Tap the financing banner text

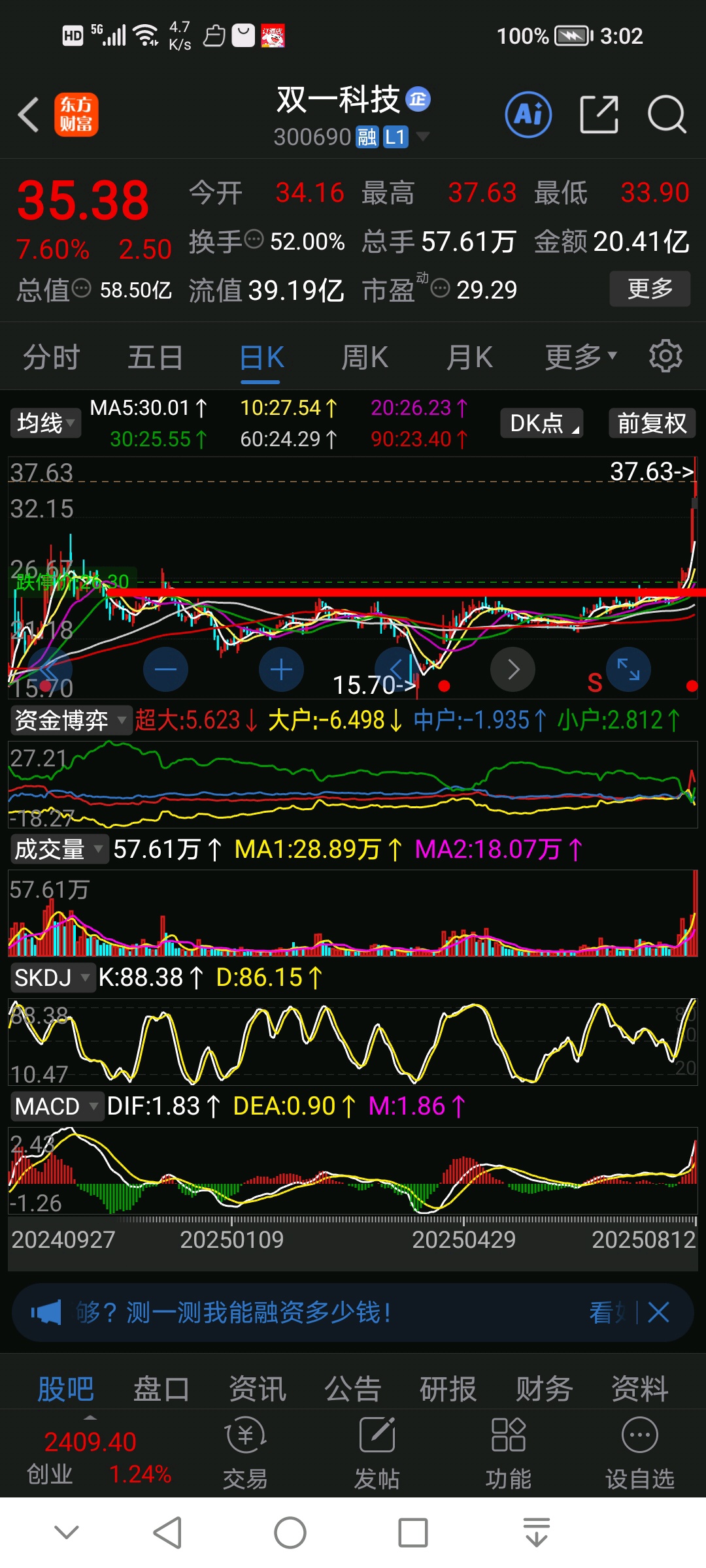(x=233, y=1312)
